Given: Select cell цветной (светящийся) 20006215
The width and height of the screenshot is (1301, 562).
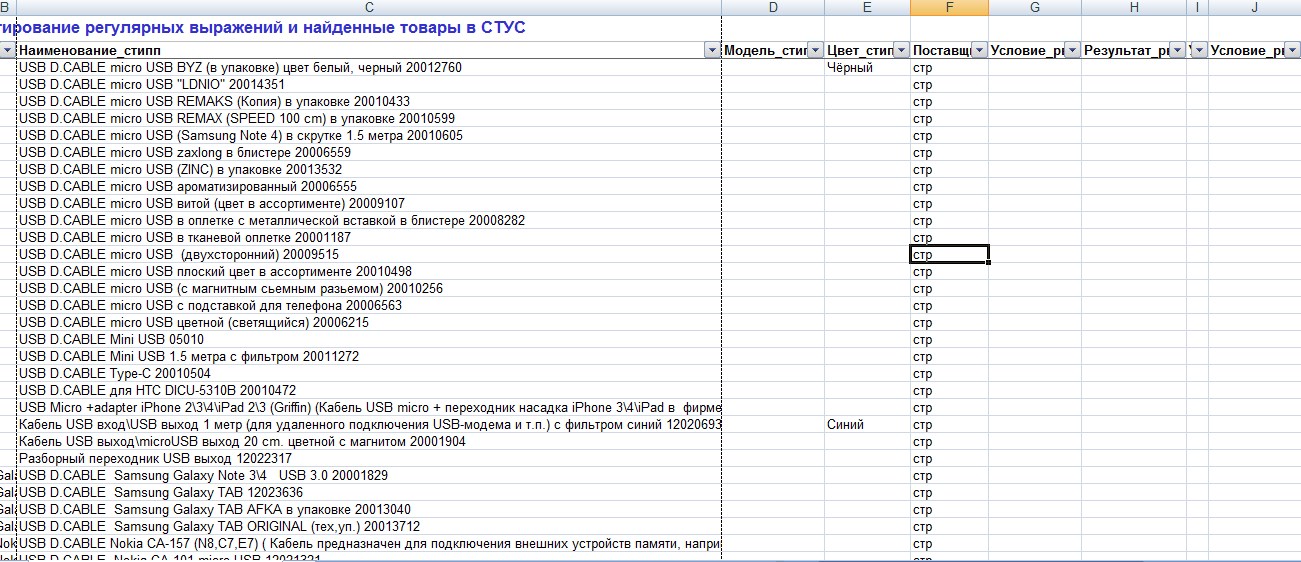Looking at the screenshot, I should pos(369,323).
